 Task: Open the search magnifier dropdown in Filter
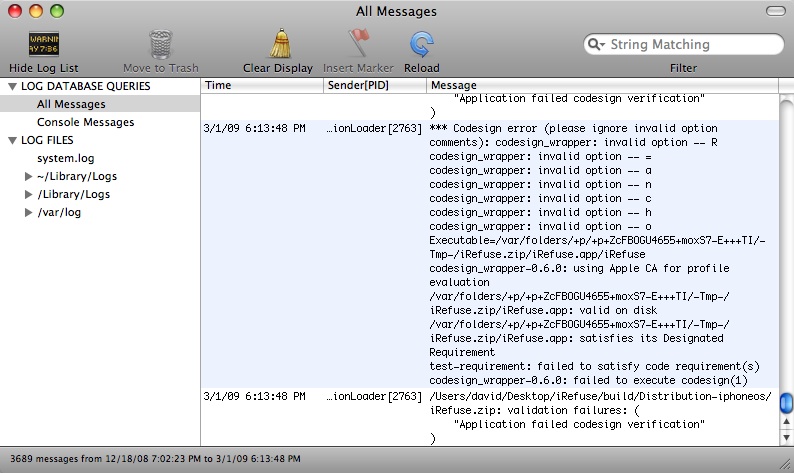[597, 44]
